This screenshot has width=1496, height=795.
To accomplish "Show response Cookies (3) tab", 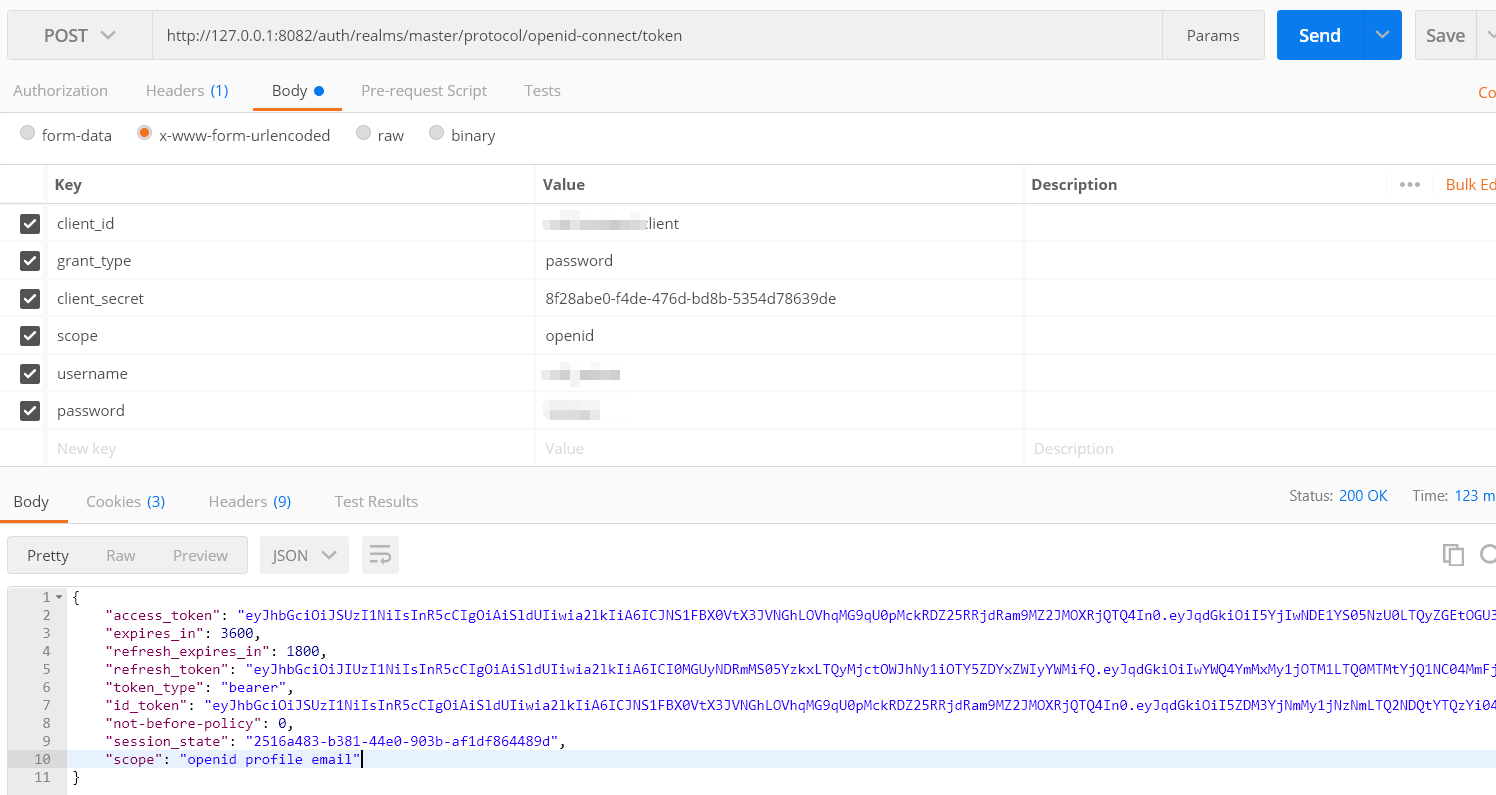I will click(126, 501).
